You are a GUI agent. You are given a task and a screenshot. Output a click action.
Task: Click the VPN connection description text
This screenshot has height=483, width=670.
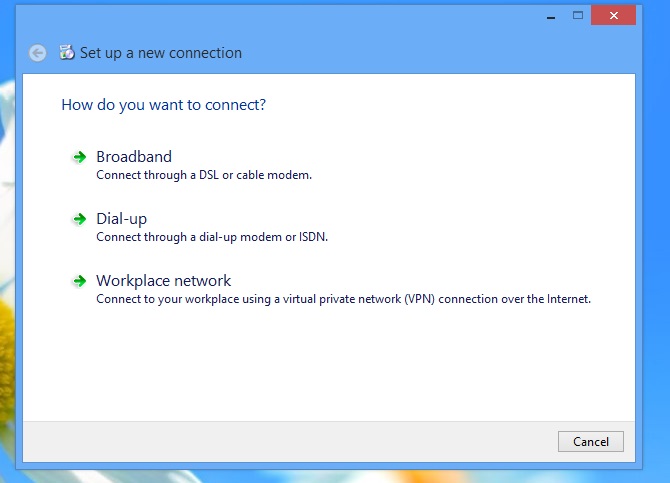pyautogui.click(x=343, y=299)
